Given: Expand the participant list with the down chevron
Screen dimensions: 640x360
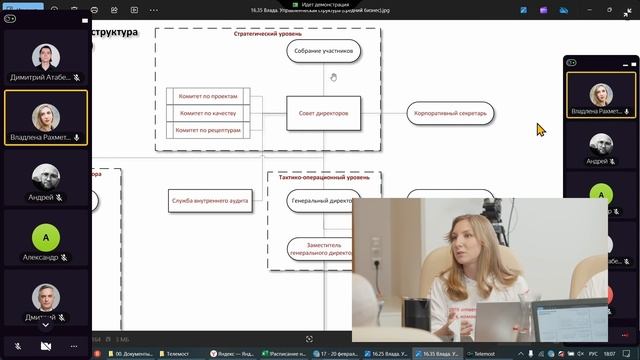Looking at the screenshot, I should 45,325.
